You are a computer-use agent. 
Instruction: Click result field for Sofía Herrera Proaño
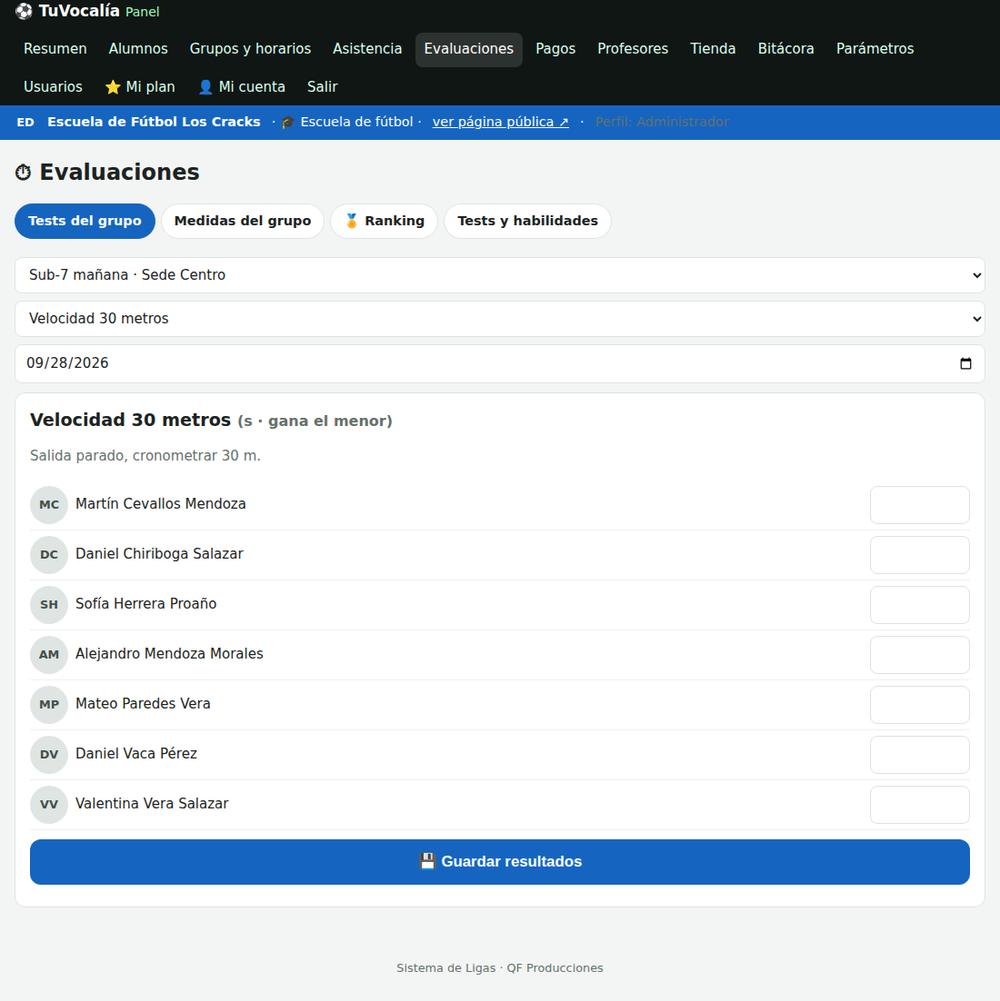[920, 605]
